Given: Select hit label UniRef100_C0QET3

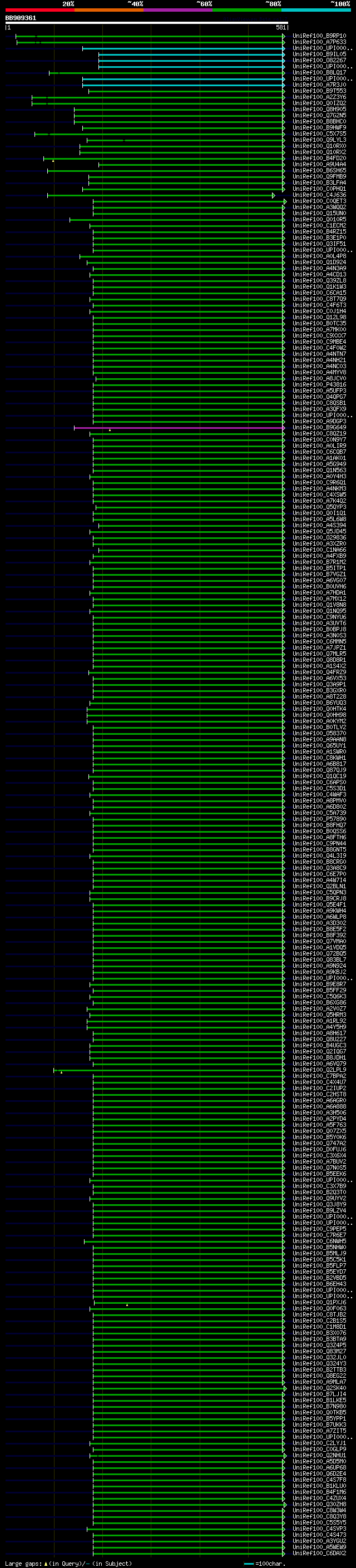Looking at the screenshot, I should click(x=319, y=201).
